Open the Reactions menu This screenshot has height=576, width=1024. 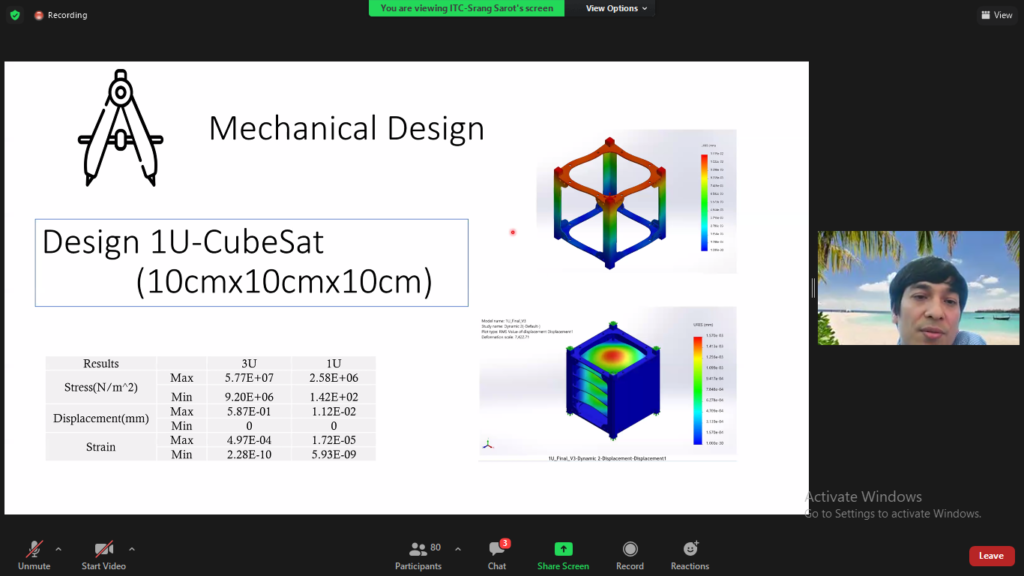point(690,550)
